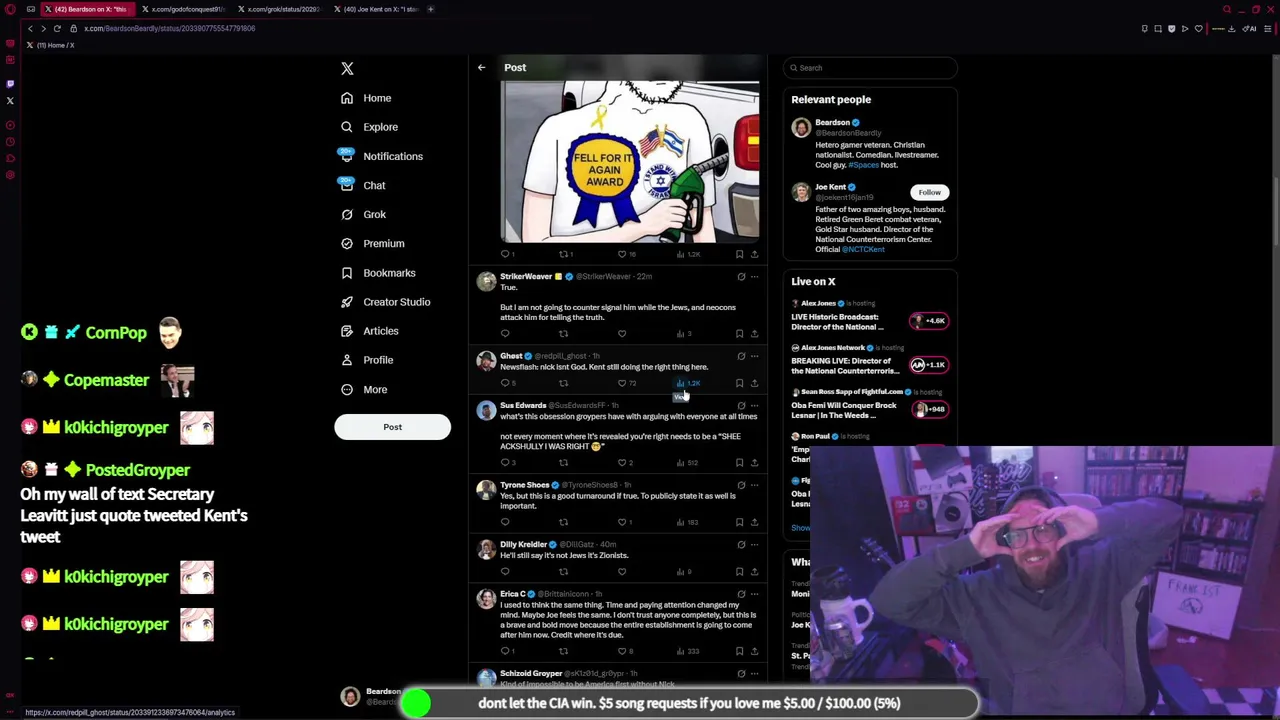Share Erica C's reply

tap(754, 651)
